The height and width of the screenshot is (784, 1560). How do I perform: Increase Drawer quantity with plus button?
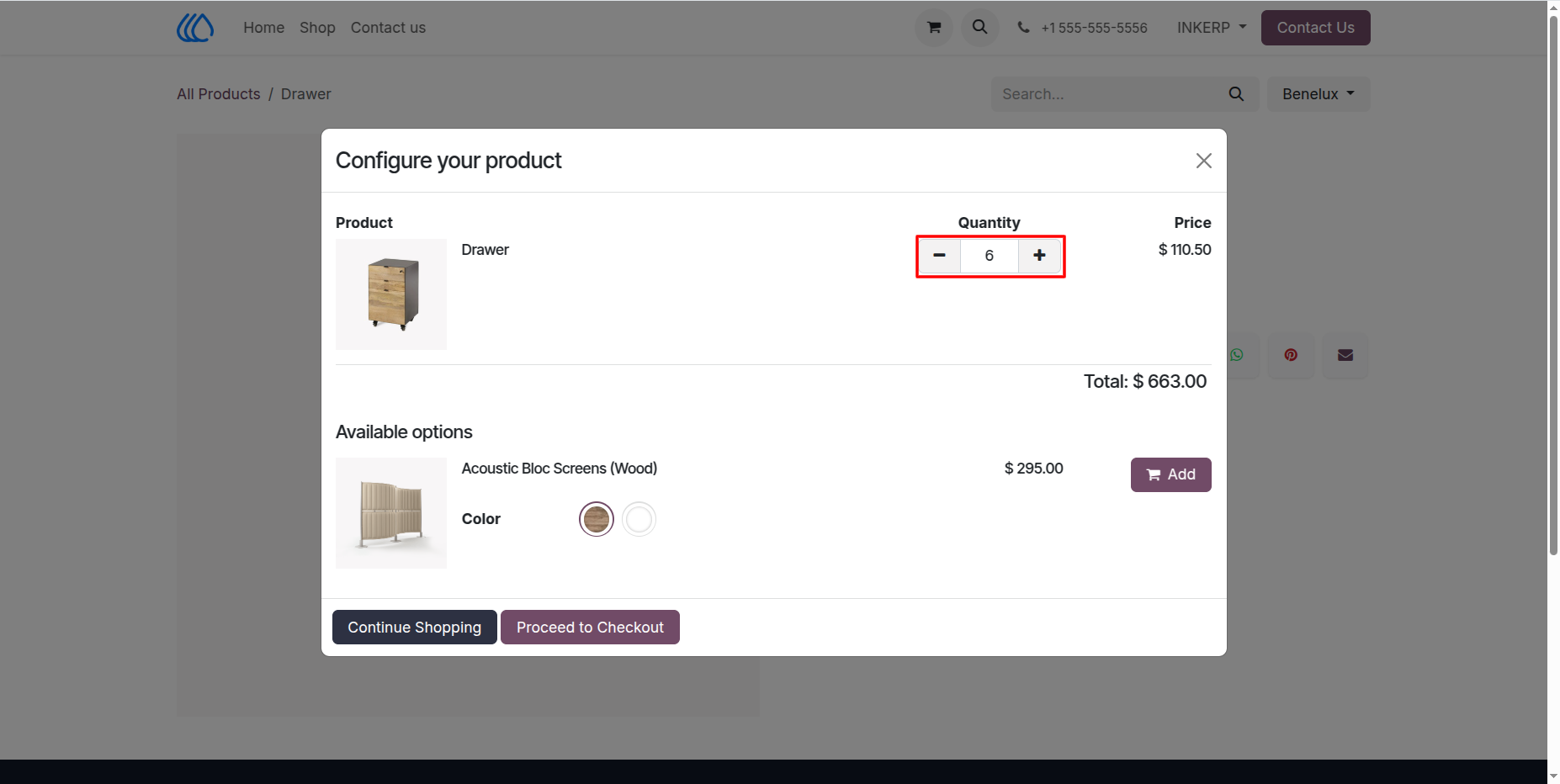pos(1040,256)
